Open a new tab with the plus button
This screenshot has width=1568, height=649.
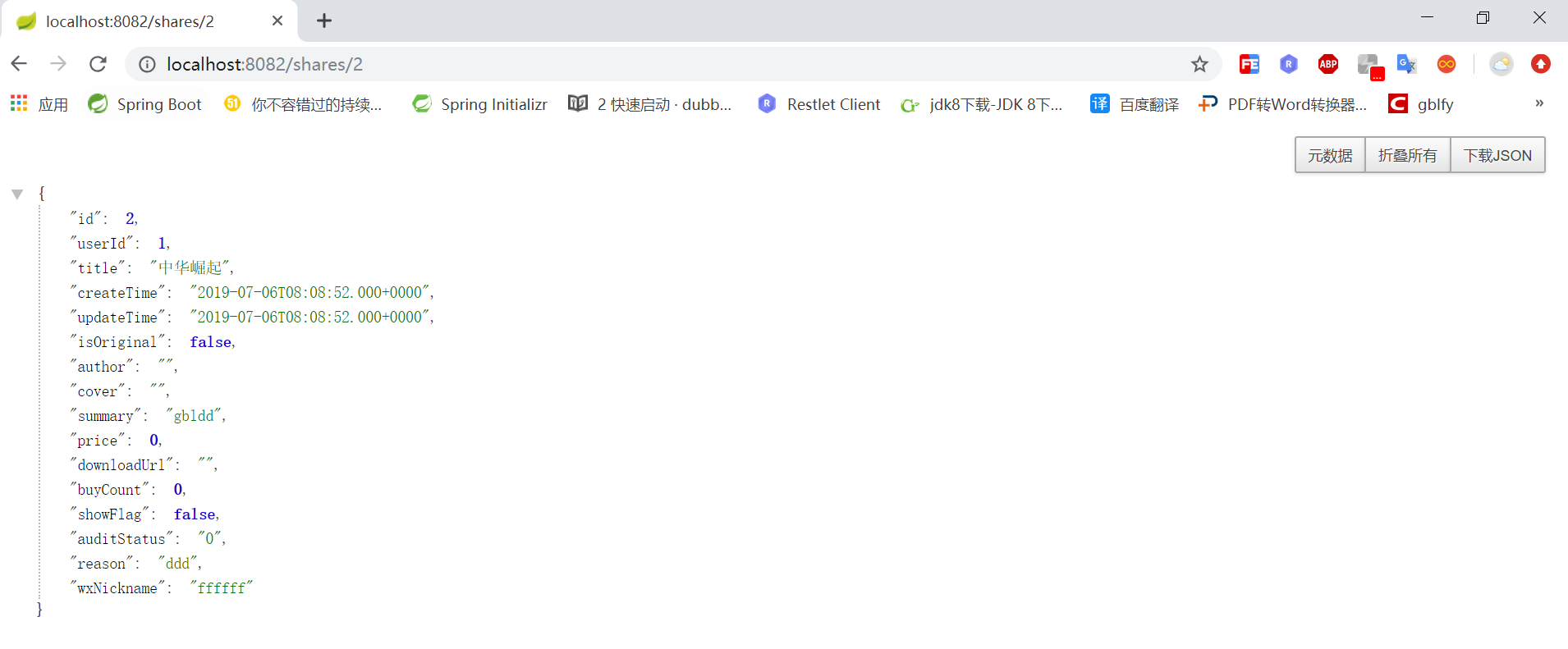point(324,21)
